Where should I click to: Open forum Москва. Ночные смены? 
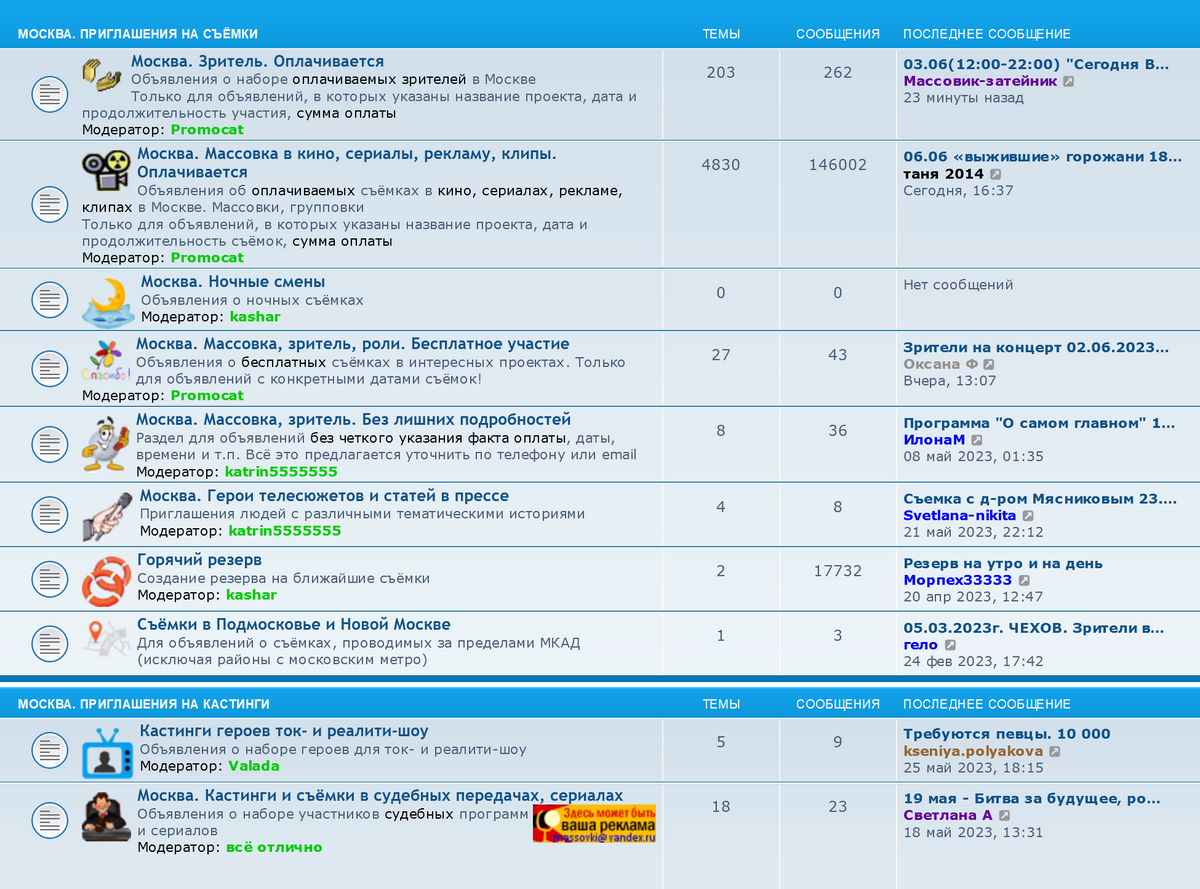click(232, 282)
